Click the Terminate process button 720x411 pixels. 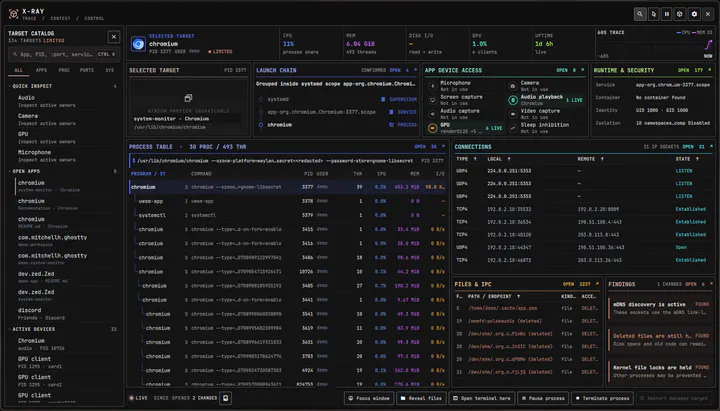point(602,398)
